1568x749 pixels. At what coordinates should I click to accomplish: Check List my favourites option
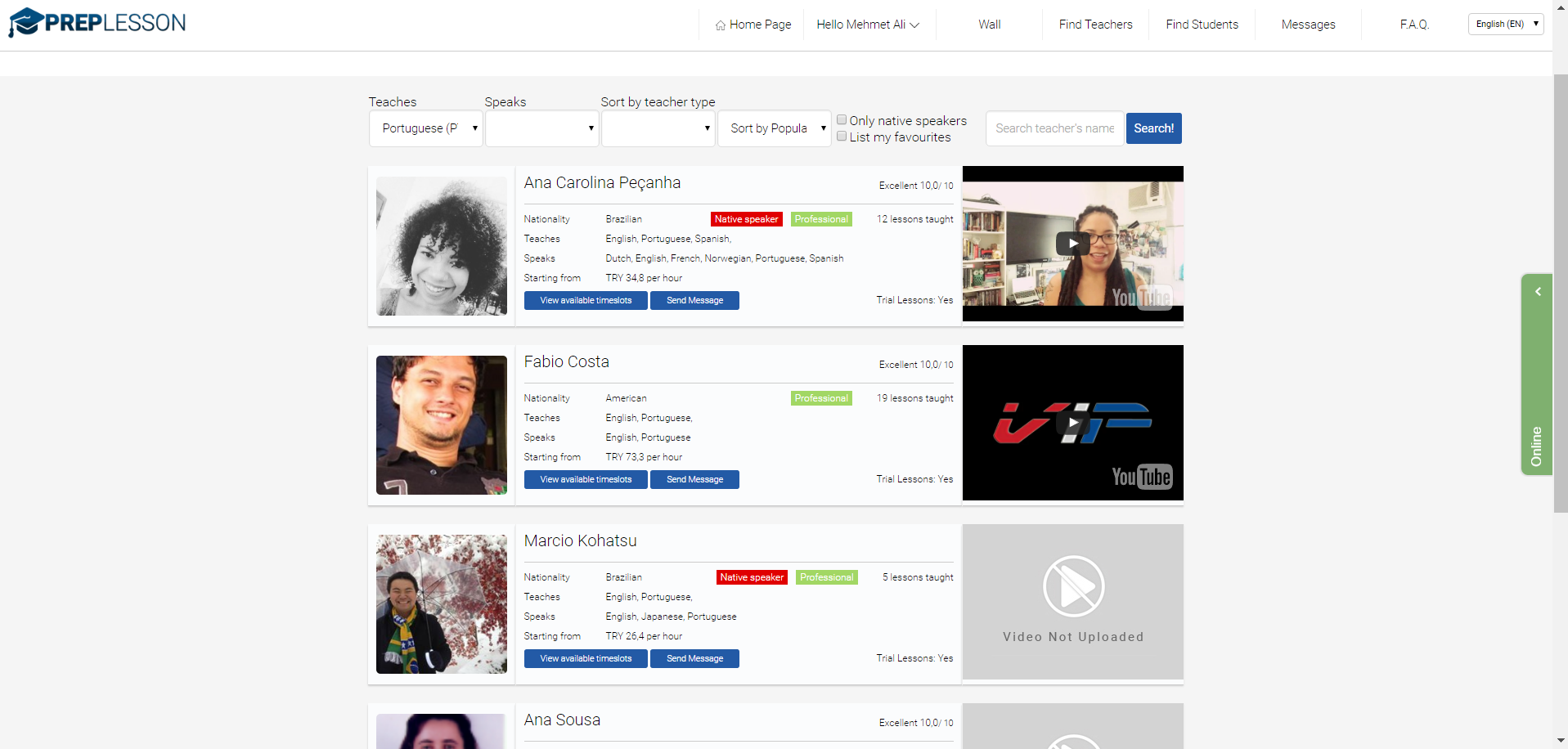pos(842,137)
